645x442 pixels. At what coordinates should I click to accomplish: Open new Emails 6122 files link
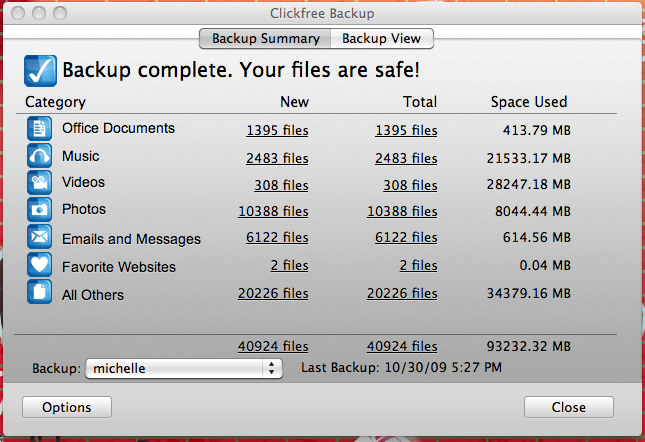[x=276, y=238]
